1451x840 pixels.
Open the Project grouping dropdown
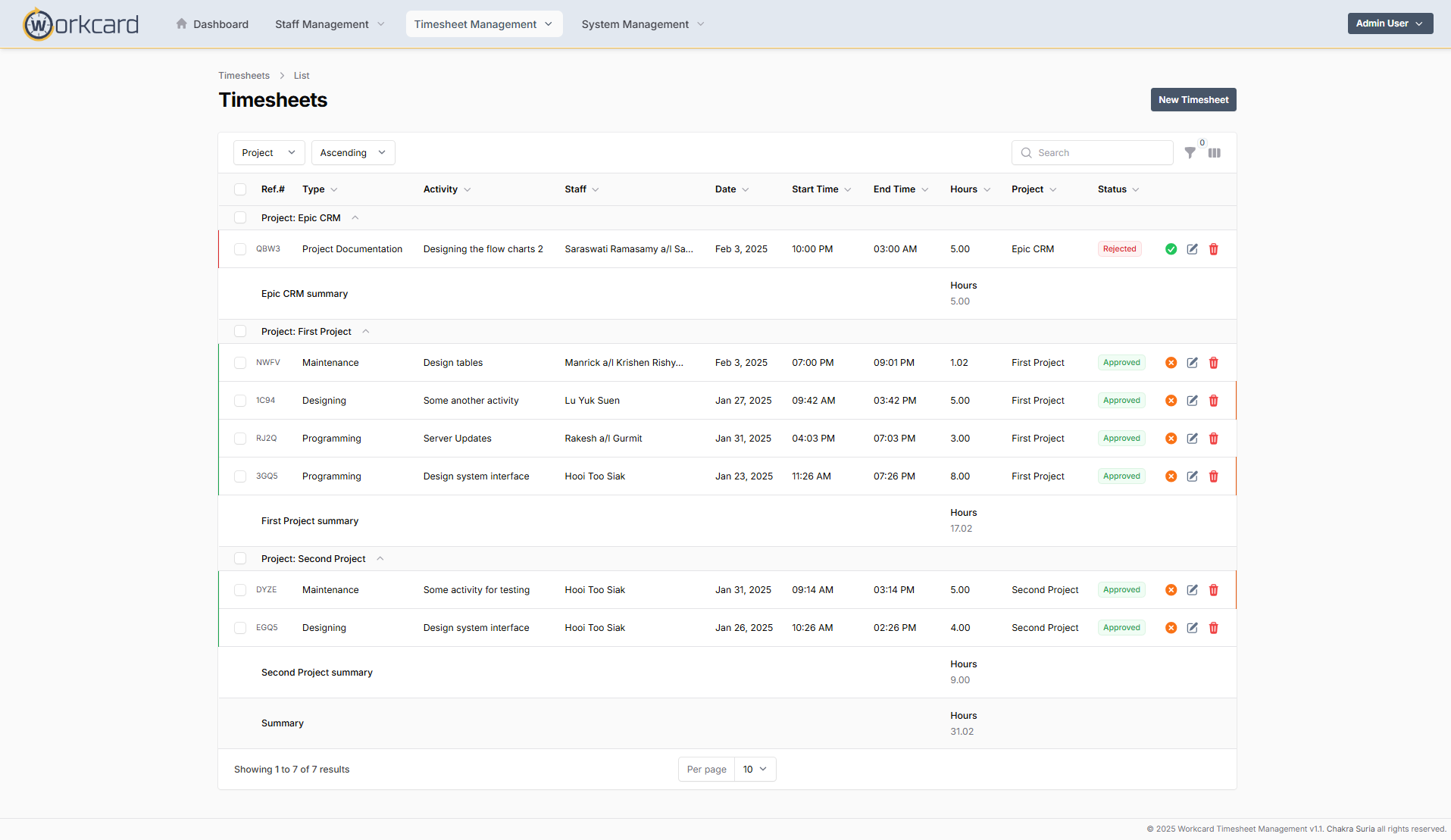point(268,153)
